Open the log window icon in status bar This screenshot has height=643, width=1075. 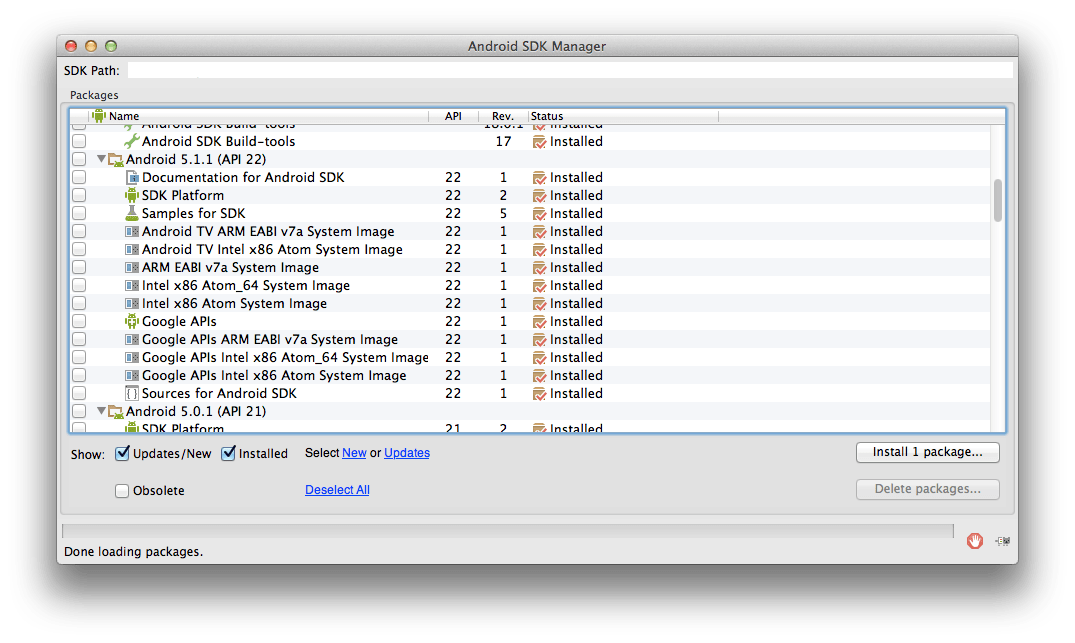[x=1003, y=541]
